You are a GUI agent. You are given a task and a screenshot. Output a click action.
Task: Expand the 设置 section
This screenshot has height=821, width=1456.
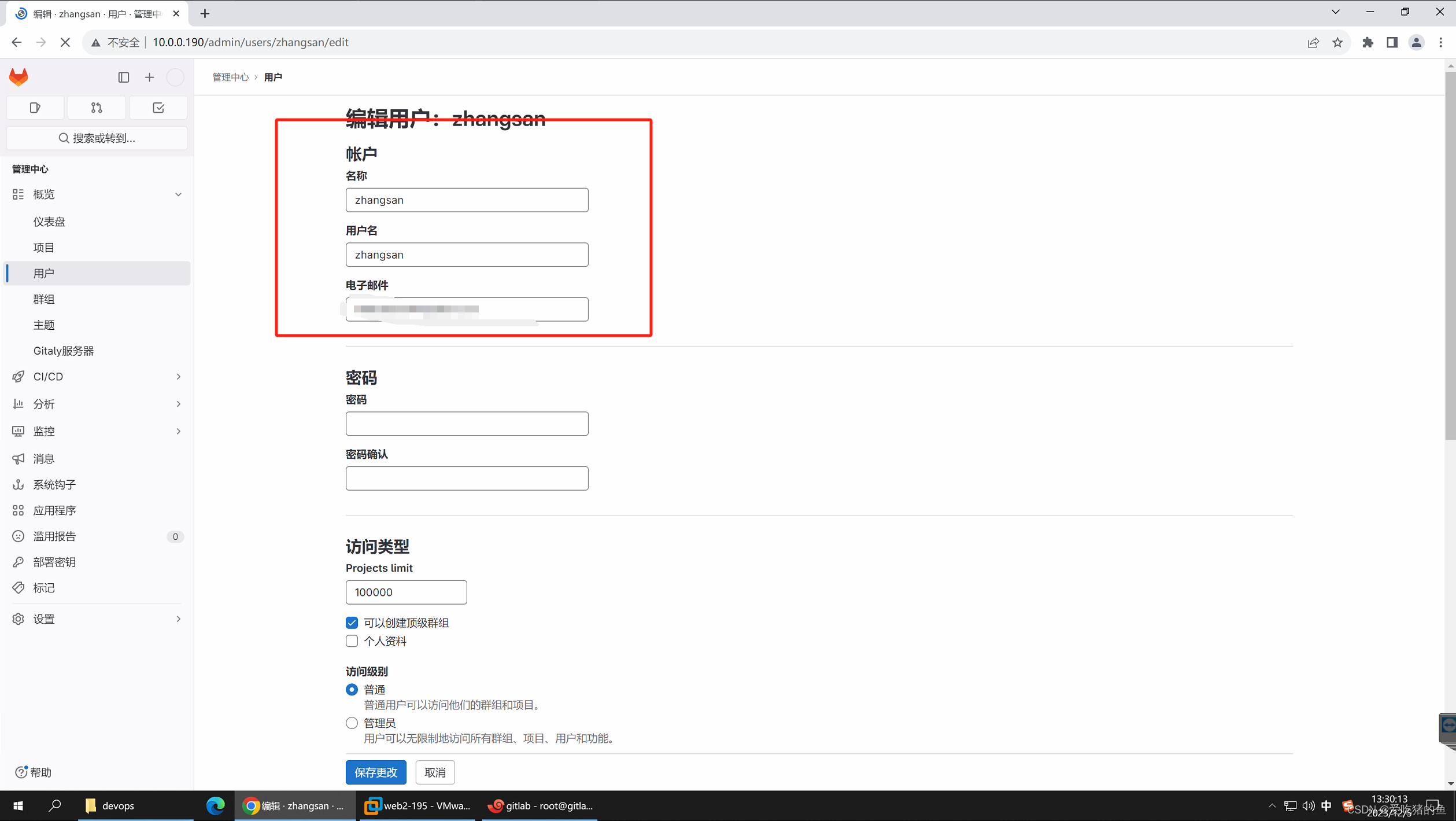97,619
